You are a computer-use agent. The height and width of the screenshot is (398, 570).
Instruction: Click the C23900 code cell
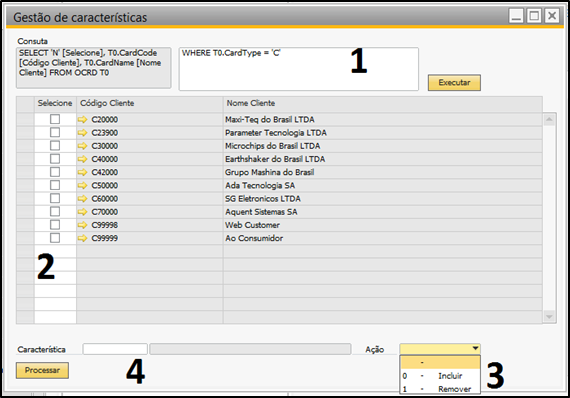(x=149, y=133)
